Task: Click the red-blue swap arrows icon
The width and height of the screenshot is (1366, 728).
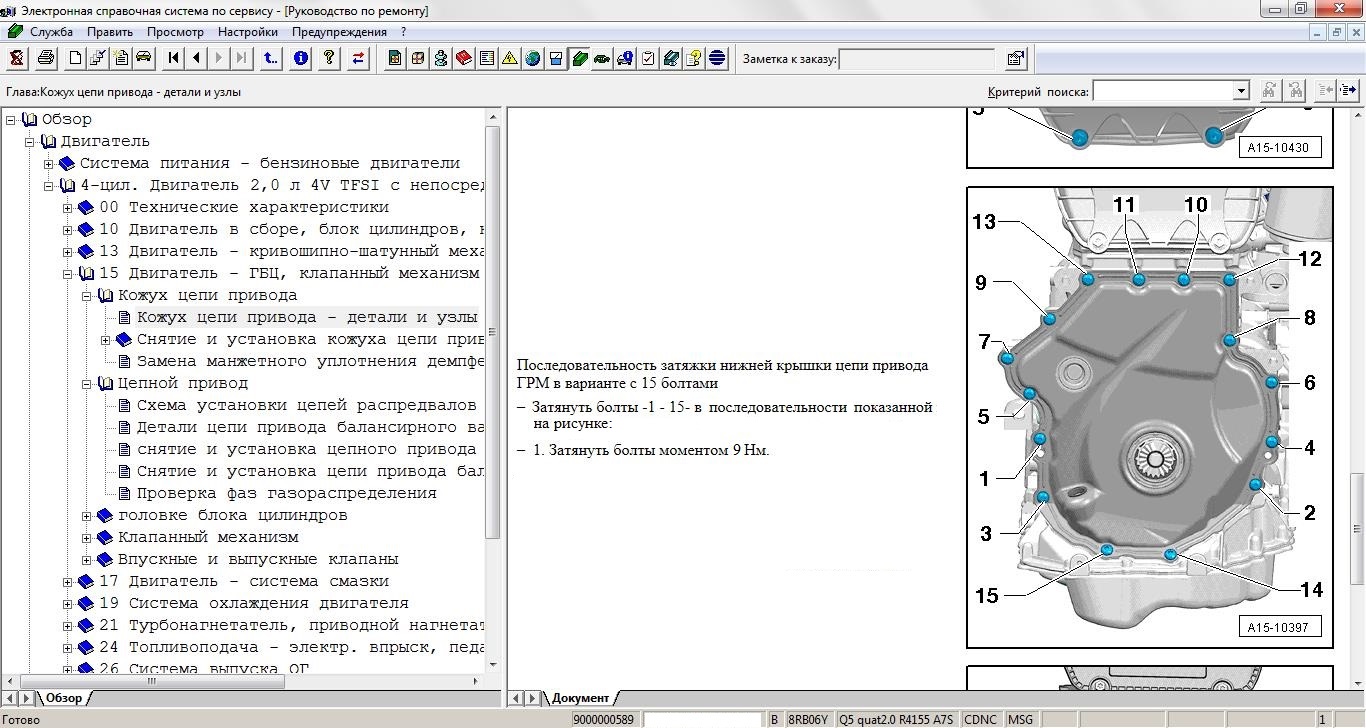Action: (358, 58)
